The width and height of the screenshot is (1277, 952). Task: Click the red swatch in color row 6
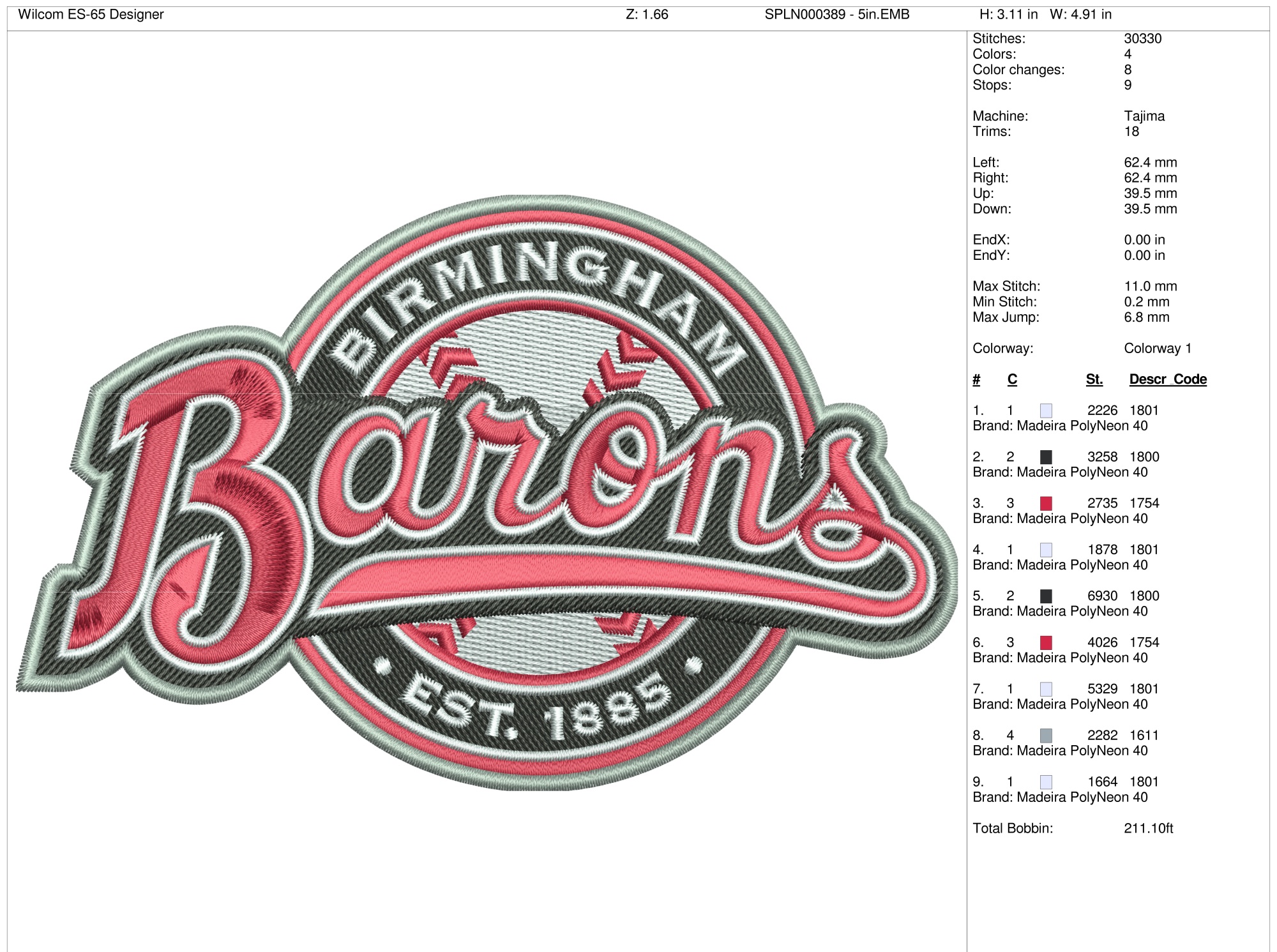click(1046, 642)
